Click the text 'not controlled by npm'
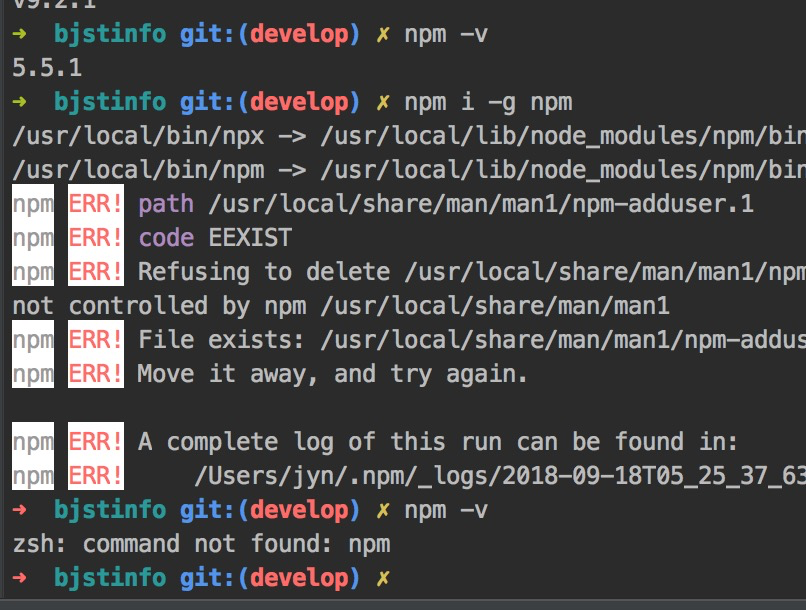Screen dimensions: 806x610 point(159,306)
